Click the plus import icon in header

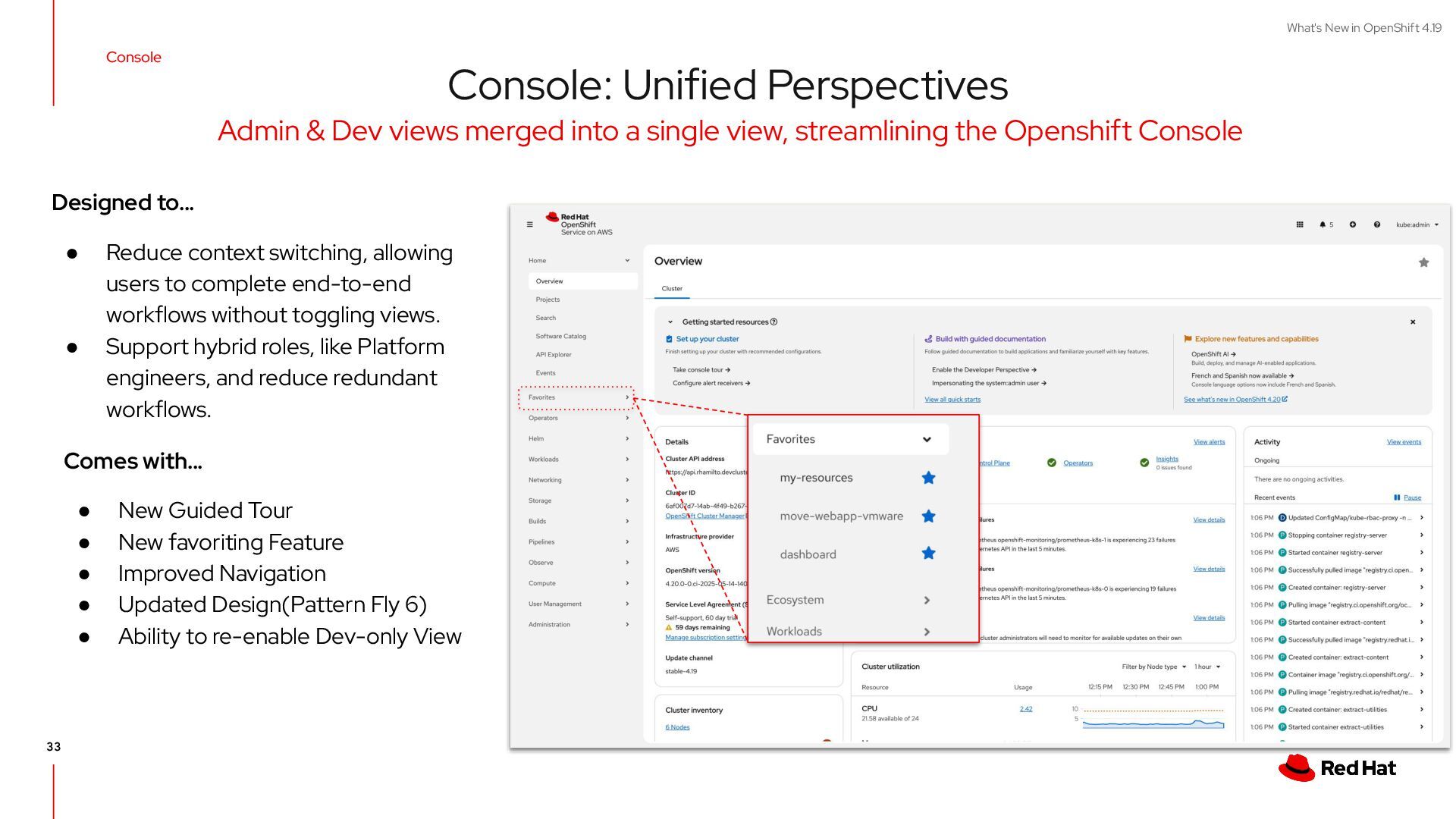click(x=1353, y=224)
